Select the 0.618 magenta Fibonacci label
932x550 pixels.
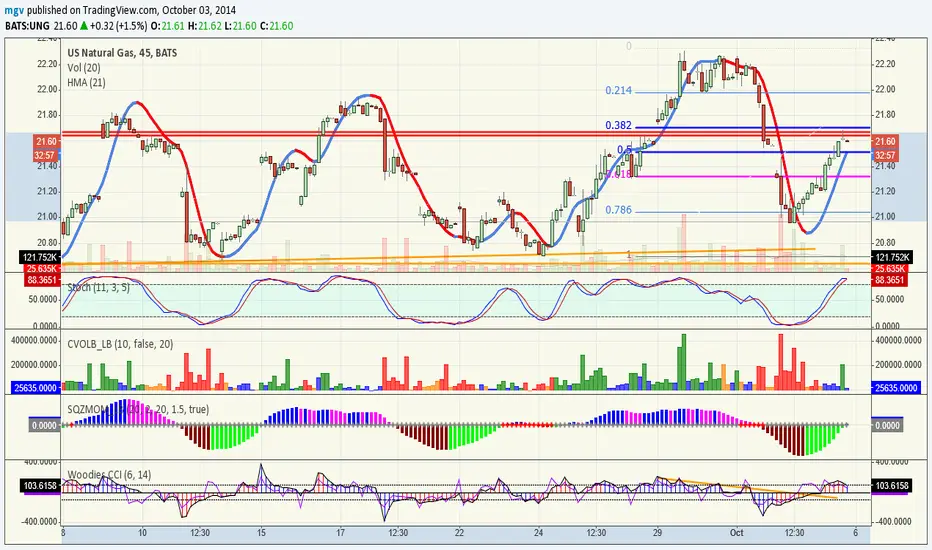coord(620,174)
